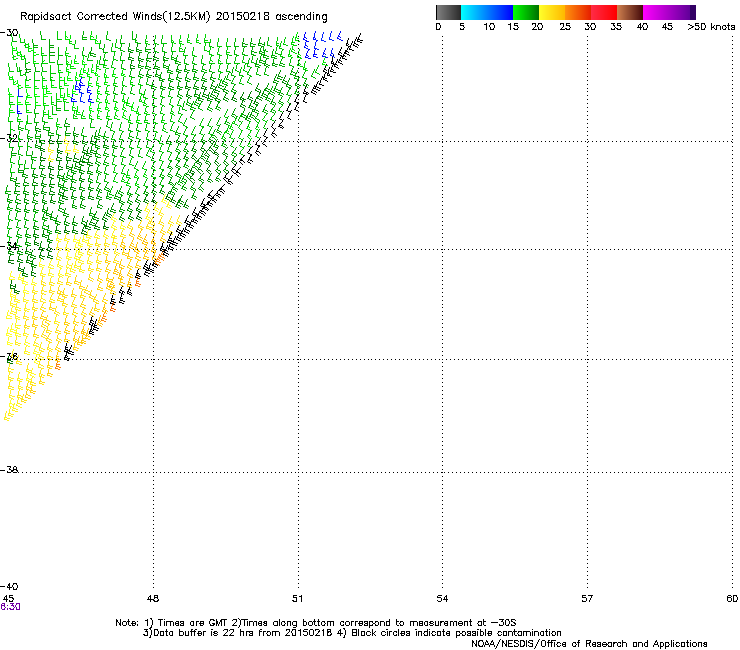Click the "NOAA/NESDIS/Office of Research and Applications" credit
Viewport: 740px width, 650px height.
(589, 644)
